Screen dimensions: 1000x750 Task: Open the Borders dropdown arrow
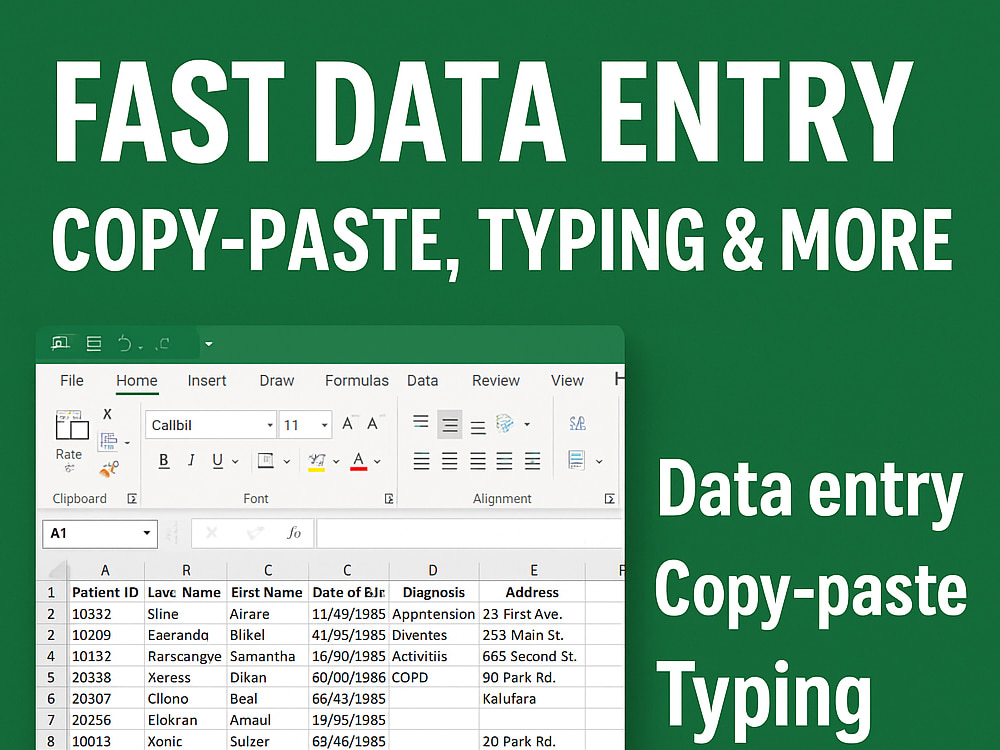point(286,461)
